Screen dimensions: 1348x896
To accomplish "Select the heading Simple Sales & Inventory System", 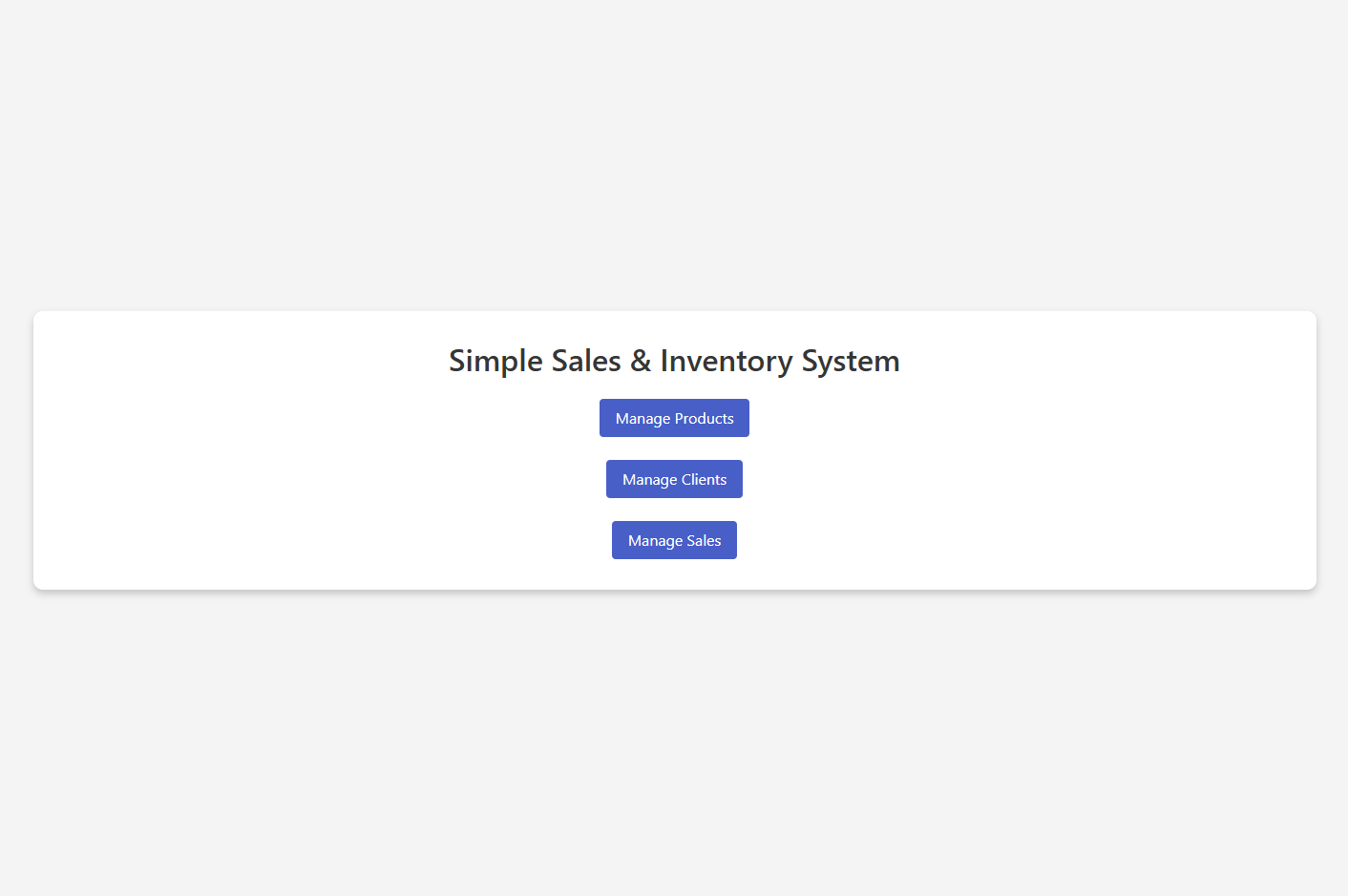I will click(x=674, y=361).
